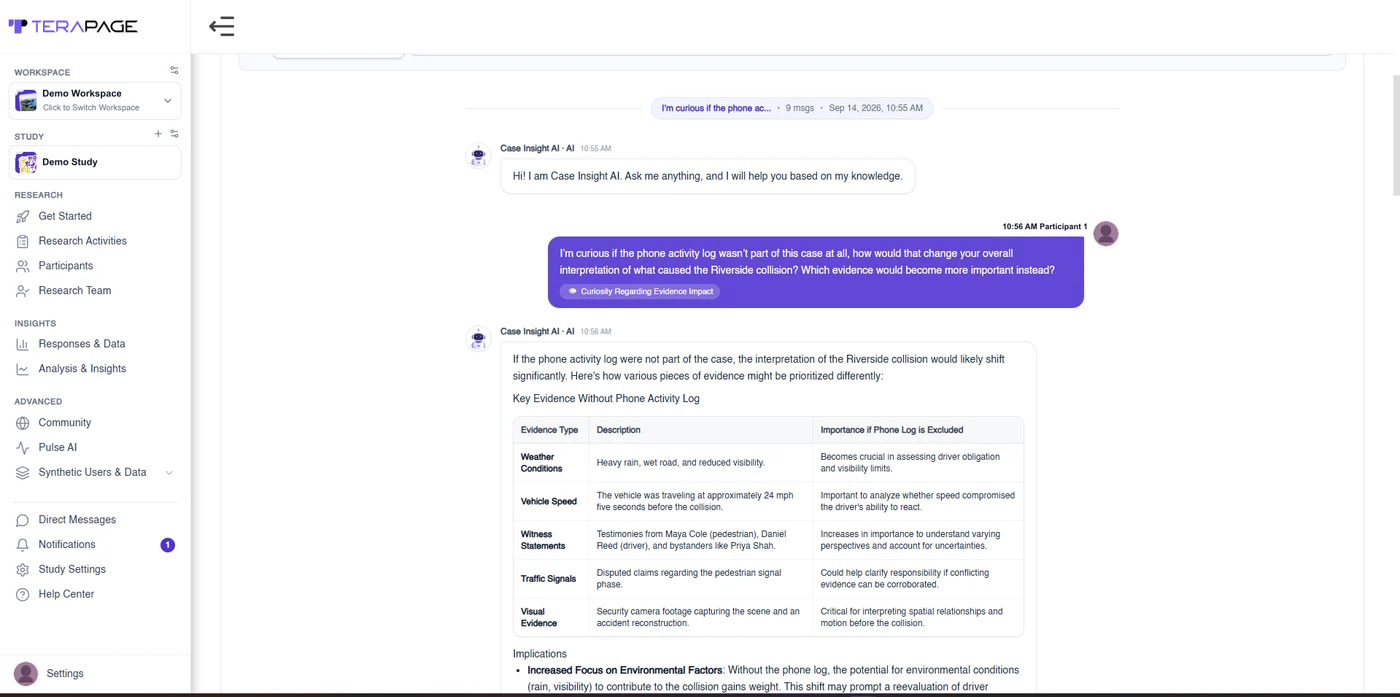Screen dimensions: 1400x697
Task: Click the 'Traffic Signals' table cell
Action: [x=551, y=579]
